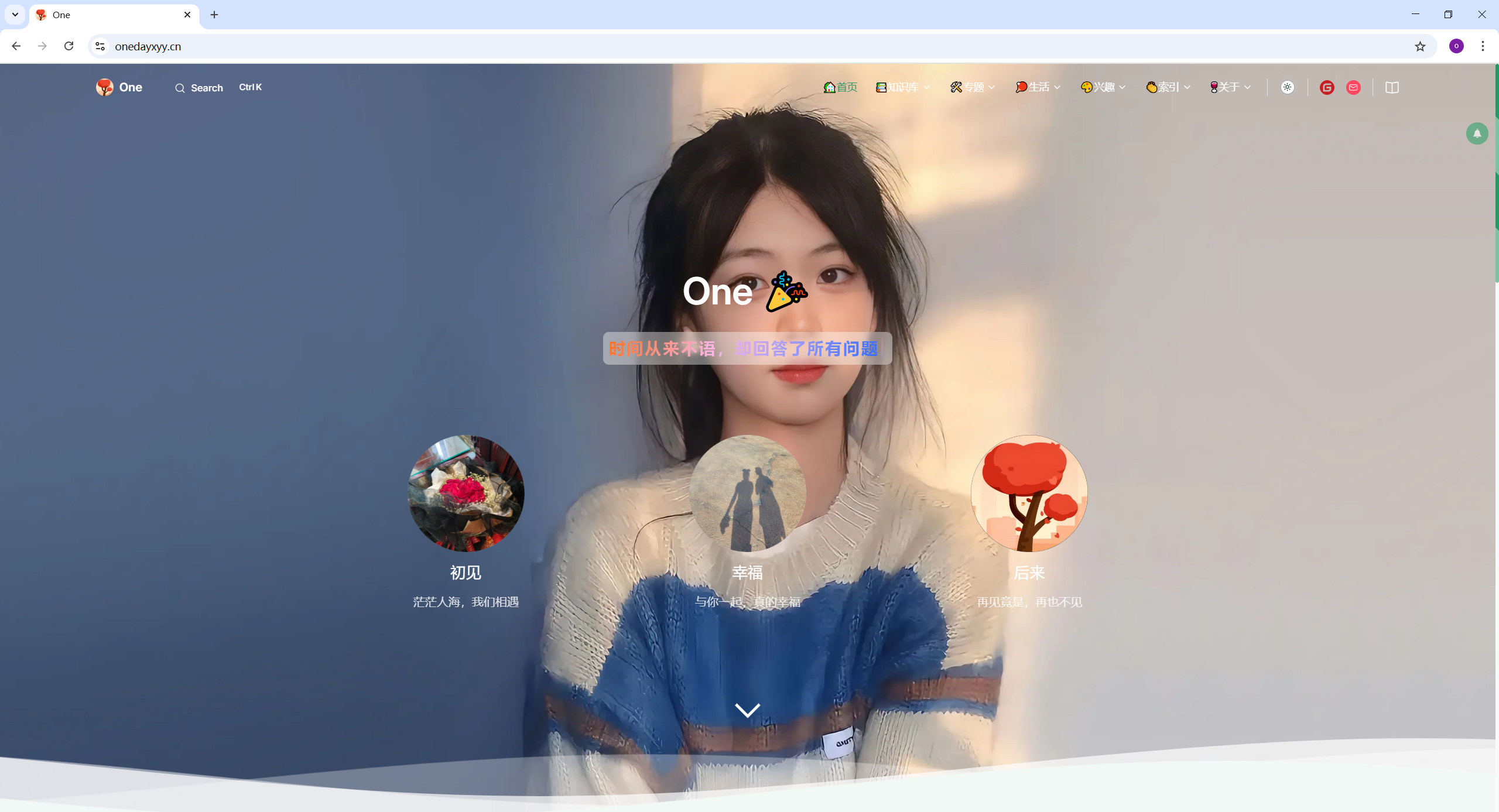This screenshot has height=812, width=1499.
Task: Click the 专题 tools icon
Action: click(956, 87)
